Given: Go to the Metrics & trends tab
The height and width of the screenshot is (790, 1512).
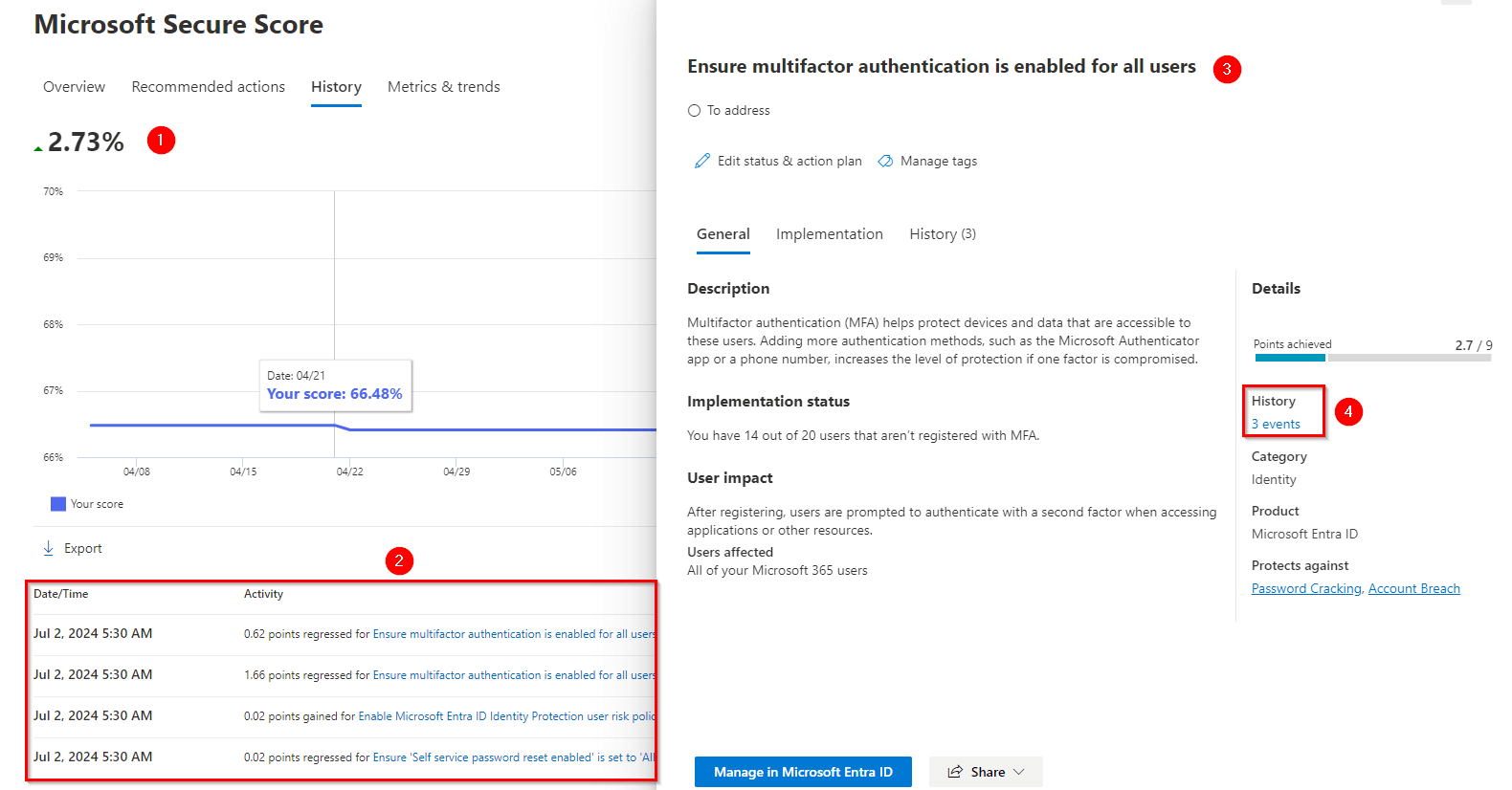Looking at the screenshot, I should [x=443, y=87].
